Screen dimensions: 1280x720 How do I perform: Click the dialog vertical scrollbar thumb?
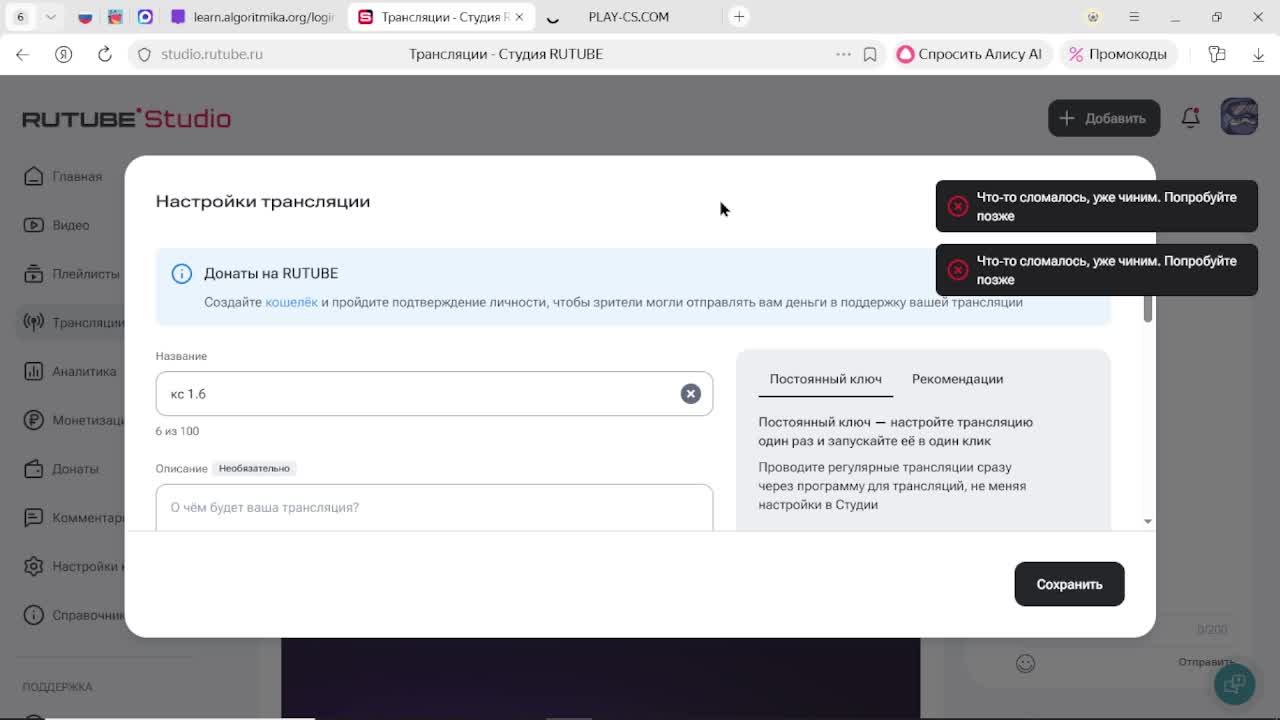[1148, 309]
